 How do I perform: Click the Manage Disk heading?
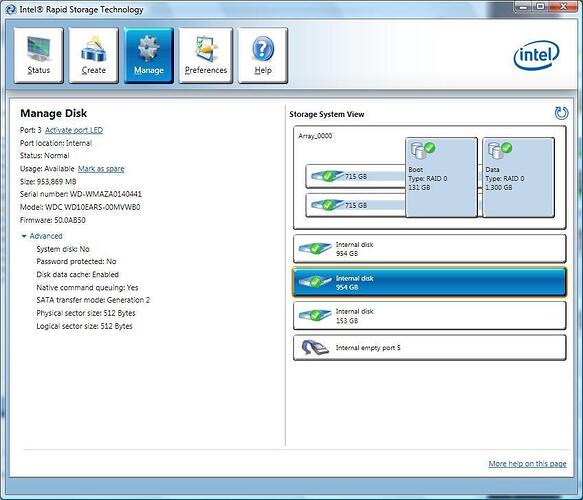point(54,113)
